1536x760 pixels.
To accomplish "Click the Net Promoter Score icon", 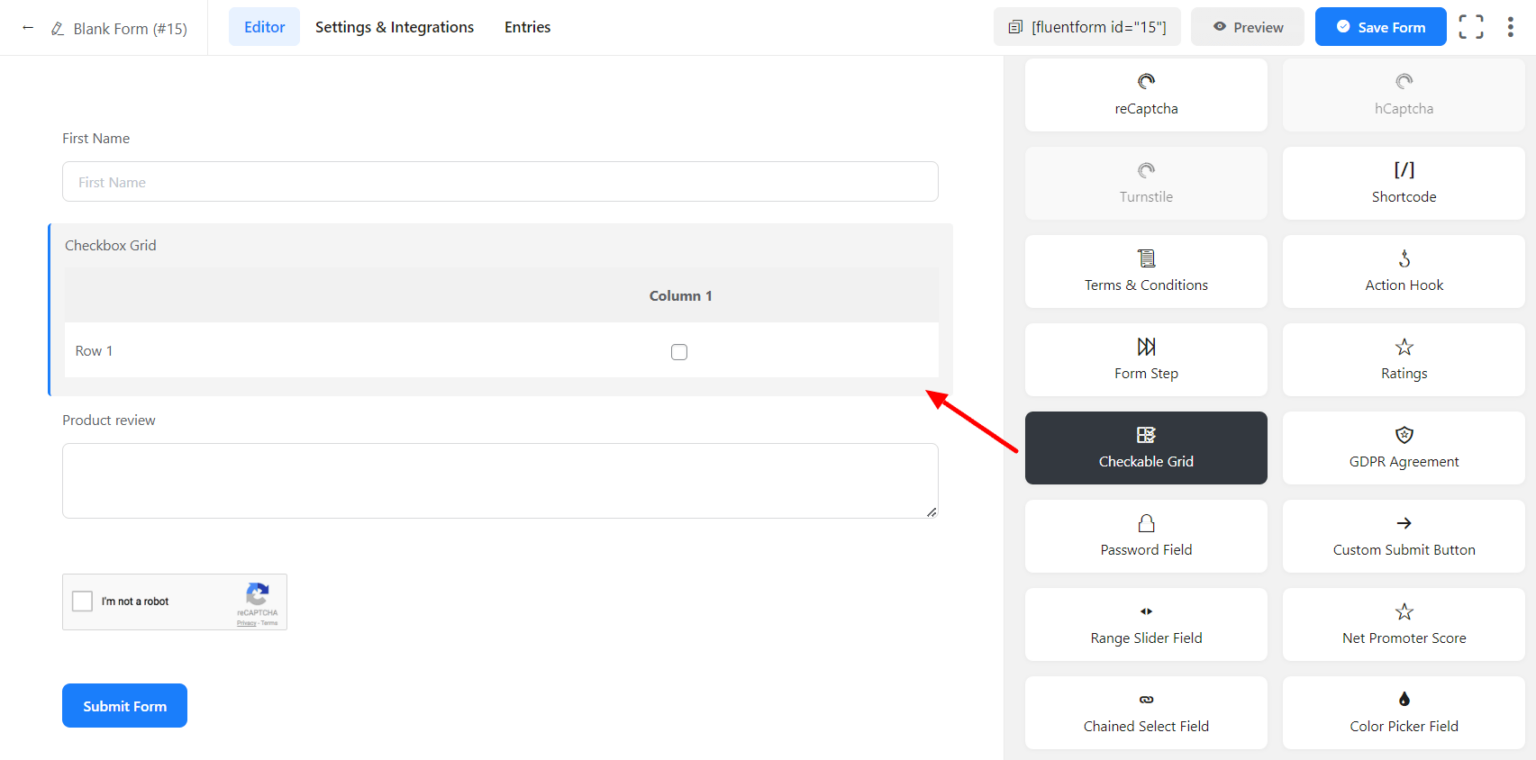I will [1403, 624].
